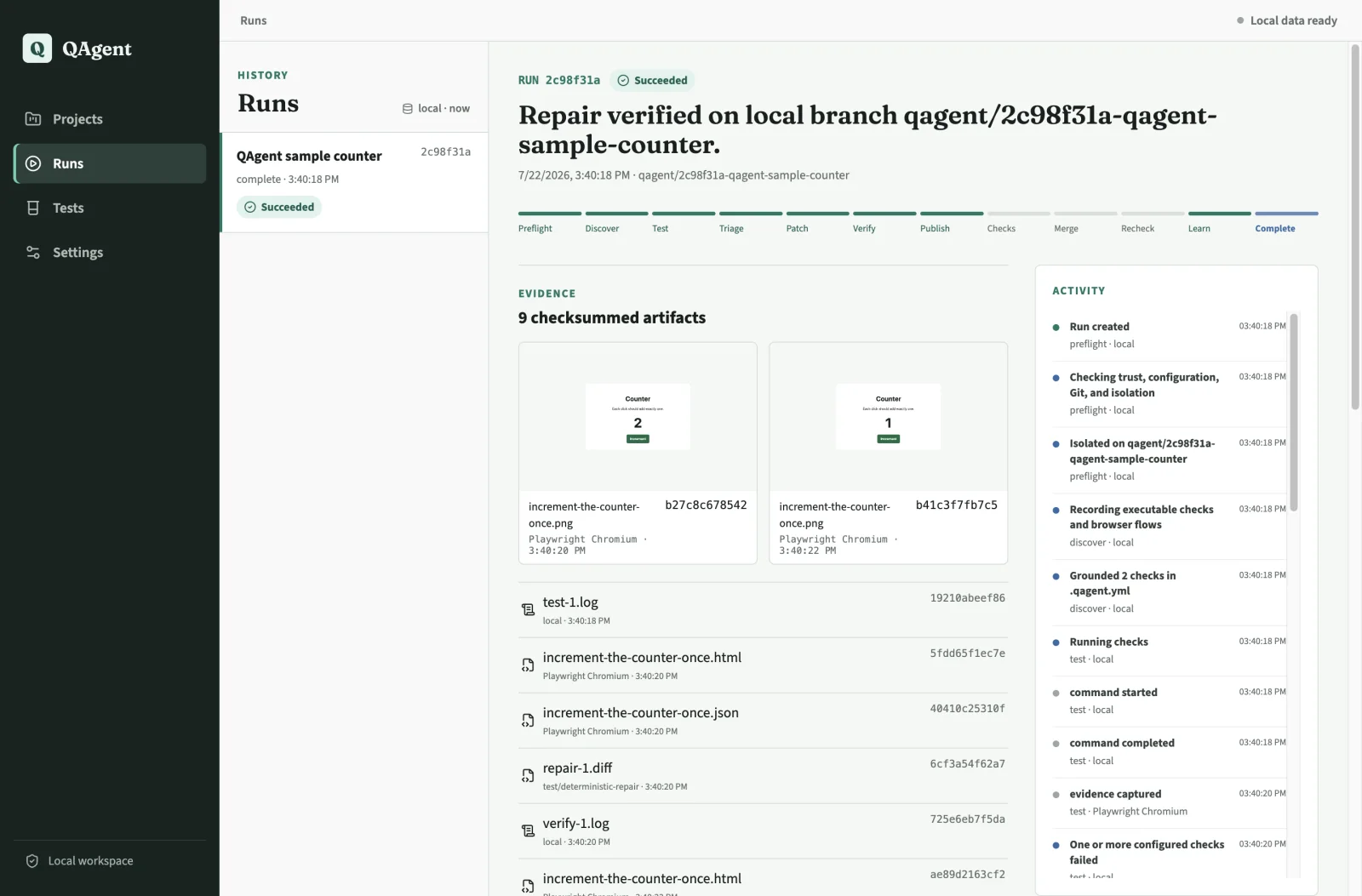
Task: Click the b41c3f7fb7c5 checksum on the second artifact card
Action: 956,505
